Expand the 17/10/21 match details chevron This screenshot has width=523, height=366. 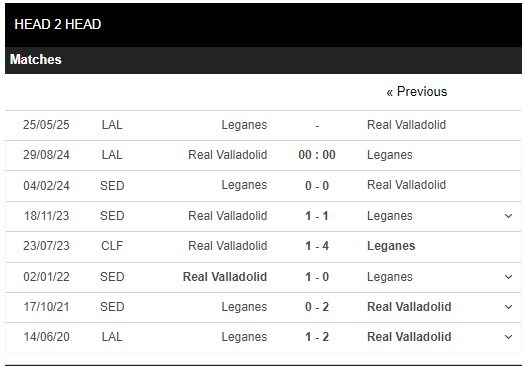coord(508,307)
